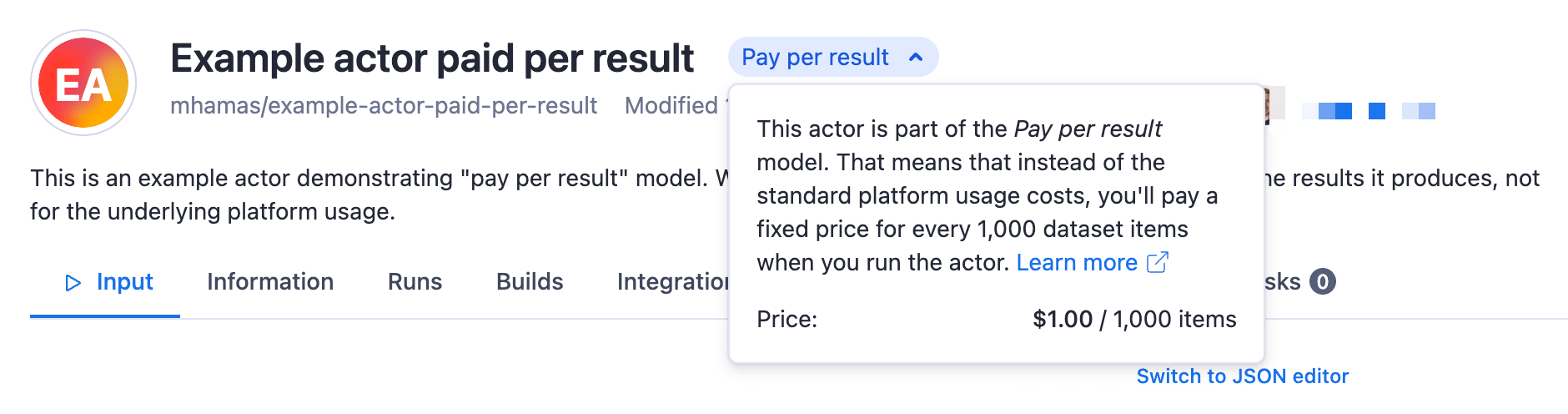Collapse the Pay per result chevron arrow
The width and height of the screenshot is (1568, 414).
[916, 58]
